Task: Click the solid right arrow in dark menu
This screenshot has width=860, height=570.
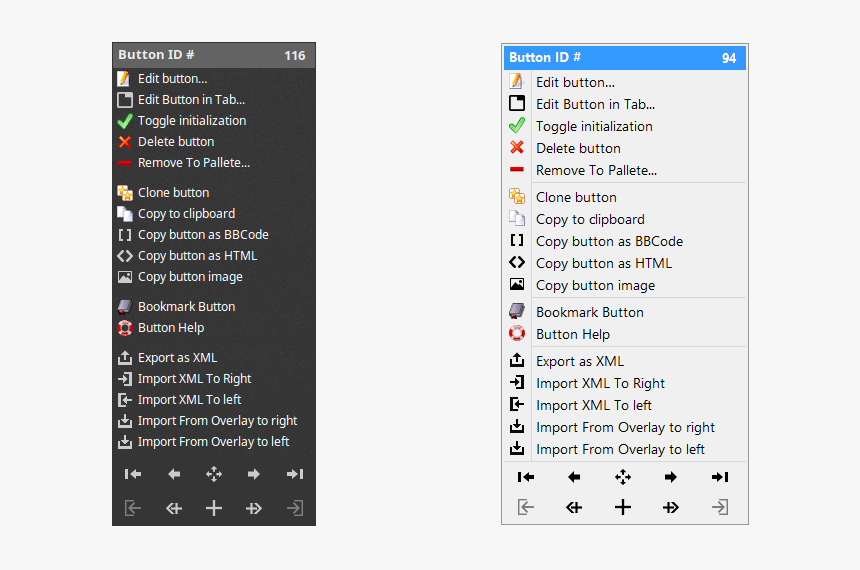Action: (253, 474)
